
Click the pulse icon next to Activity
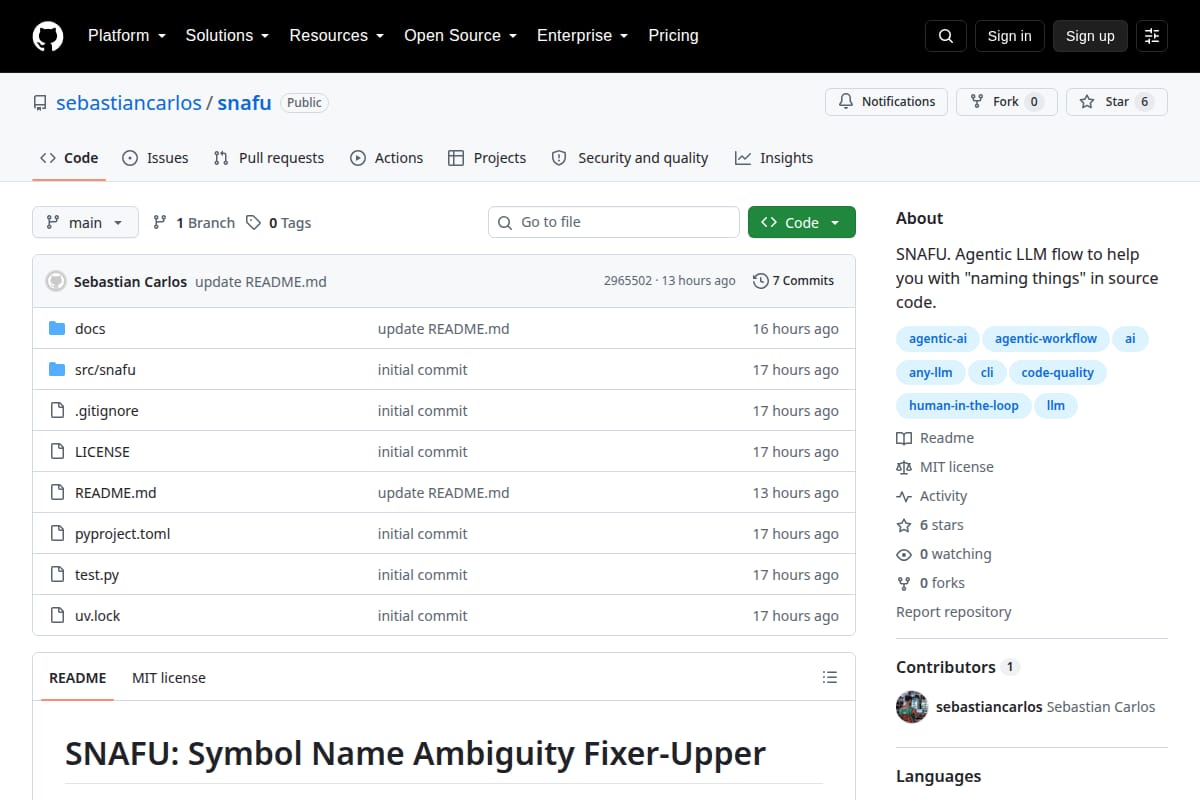904,496
